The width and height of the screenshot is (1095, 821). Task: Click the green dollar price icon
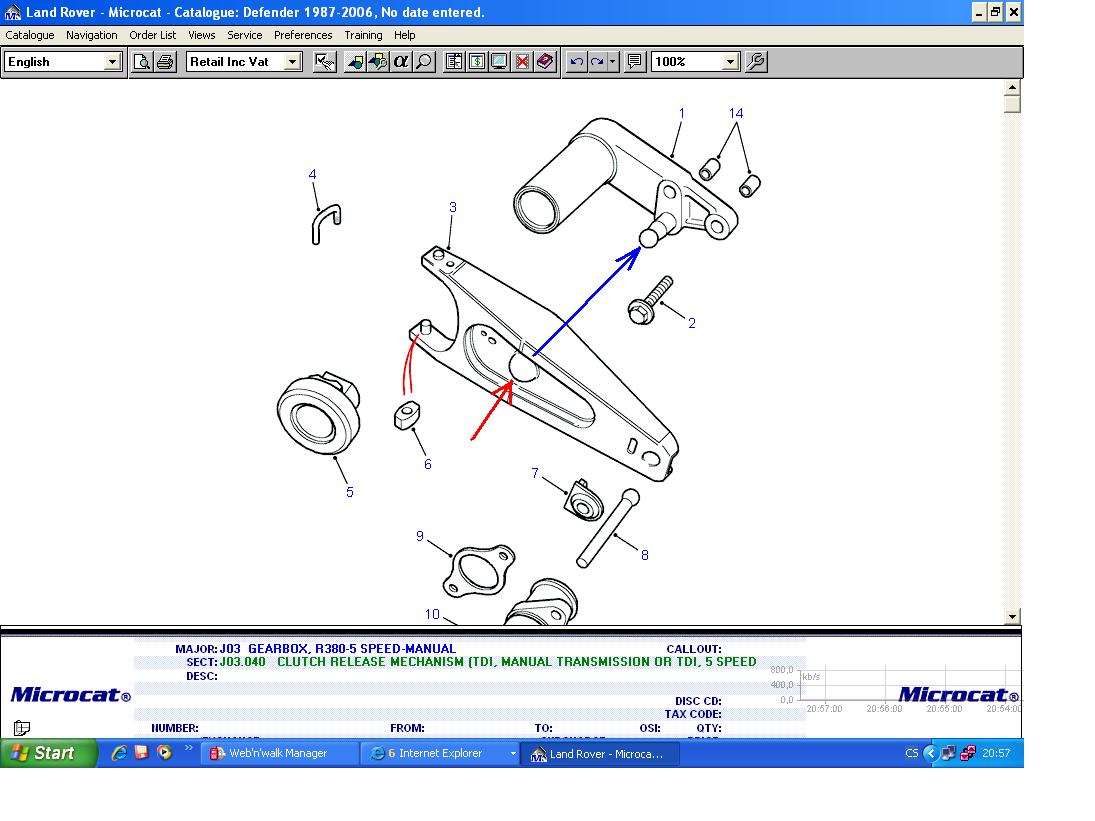click(x=476, y=62)
